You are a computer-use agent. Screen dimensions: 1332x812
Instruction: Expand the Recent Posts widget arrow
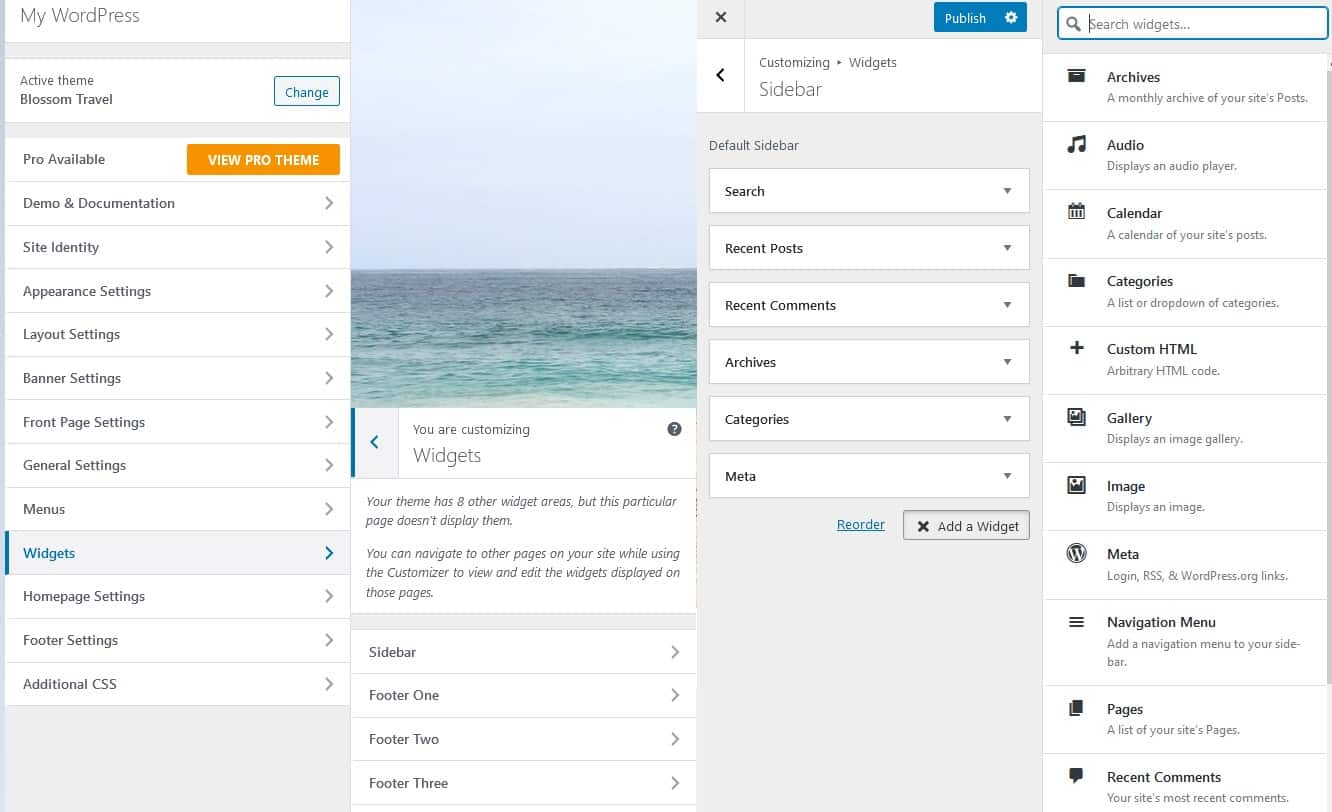1007,248
